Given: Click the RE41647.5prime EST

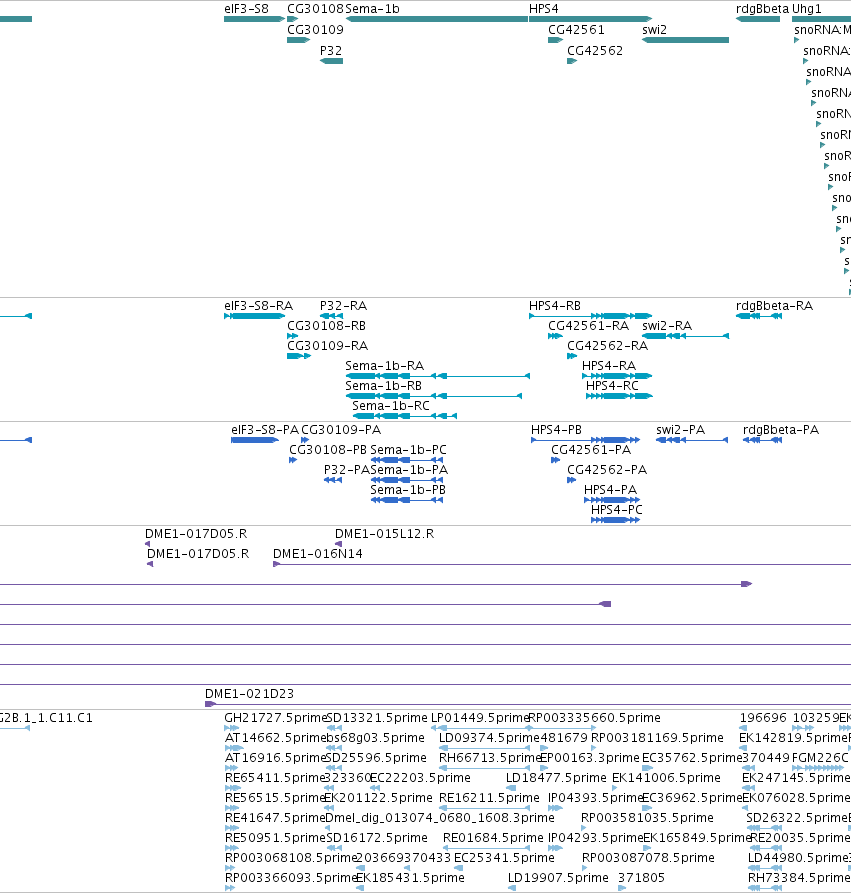Looking at the screenshot, I should pyautogui.click(x=231, y=828).
